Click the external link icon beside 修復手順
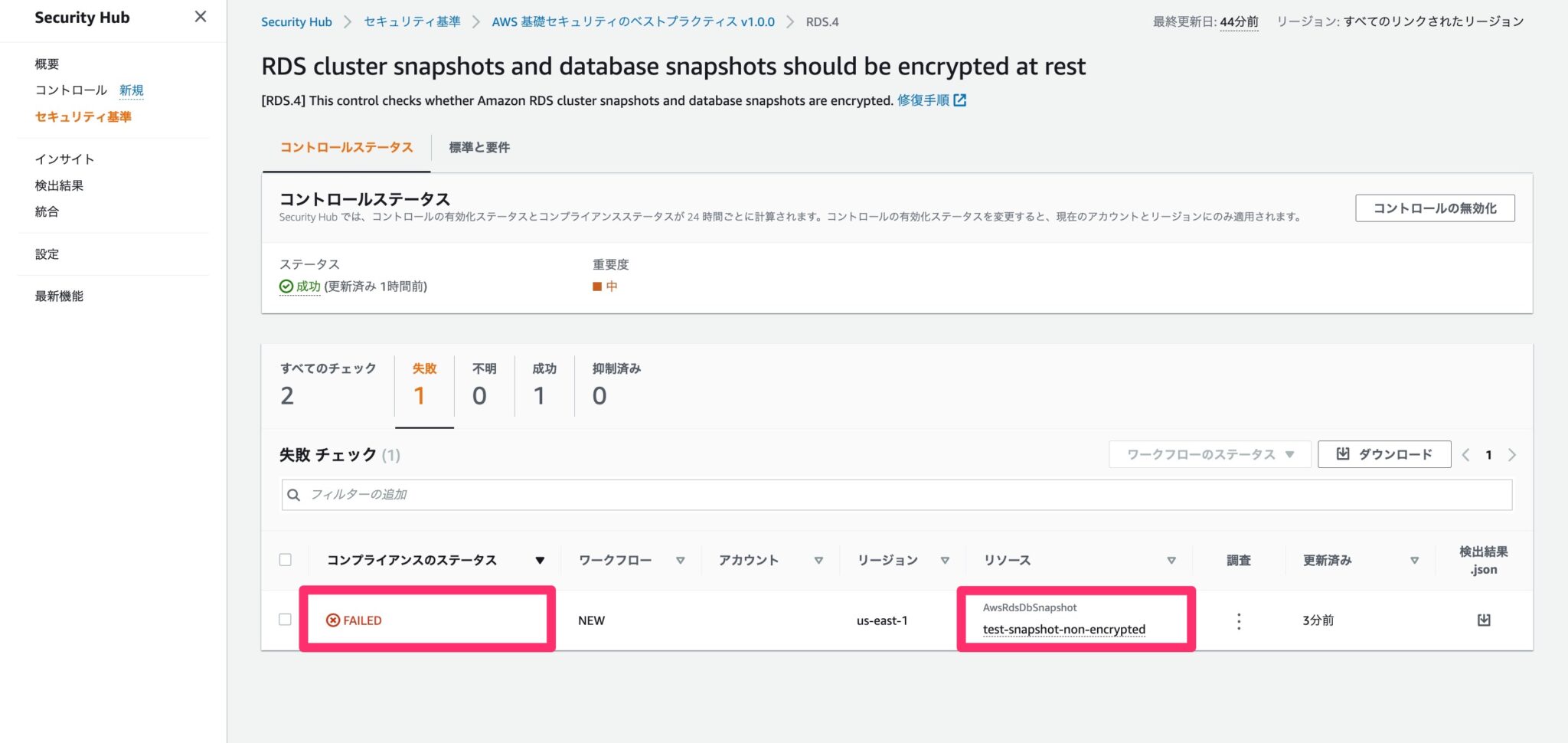 coord(959,100)
